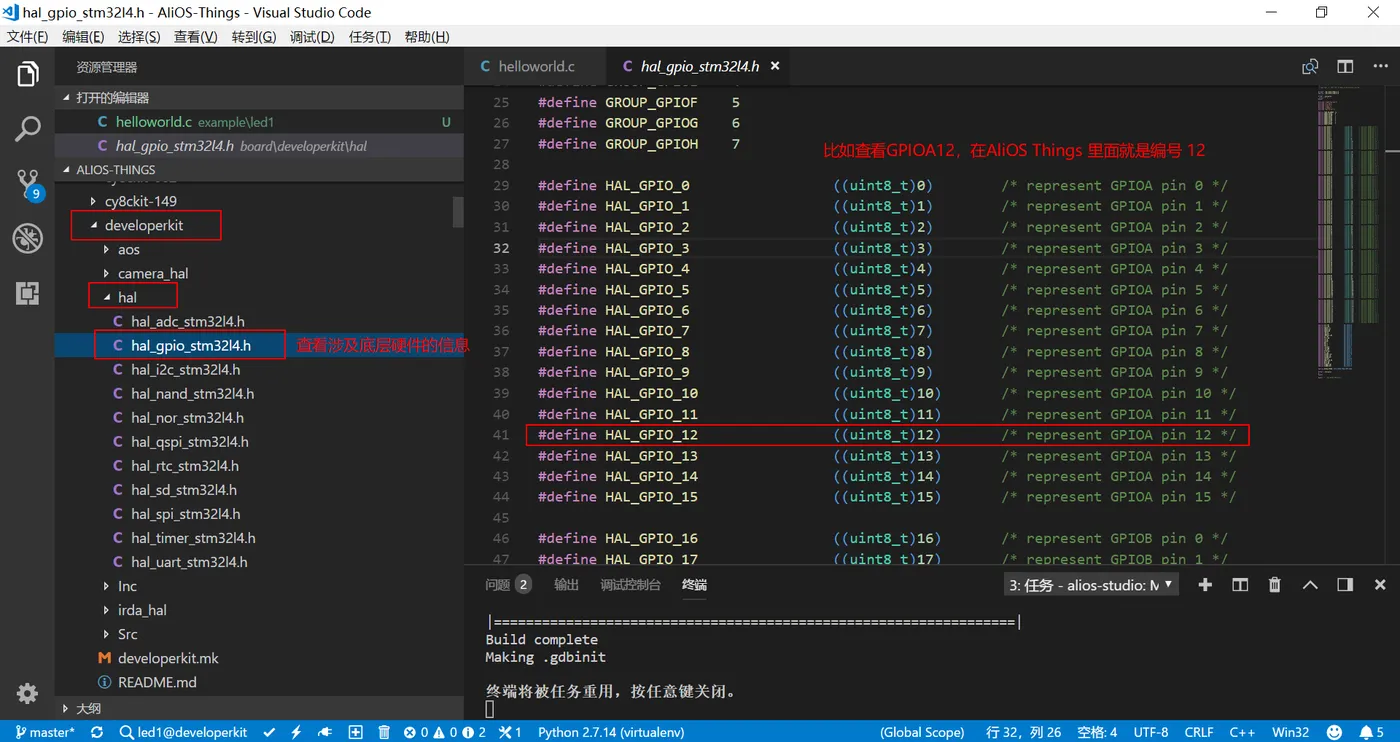
Task: Open the Manage gear at activity bar bottom
Action: click(x=27, y=693)
